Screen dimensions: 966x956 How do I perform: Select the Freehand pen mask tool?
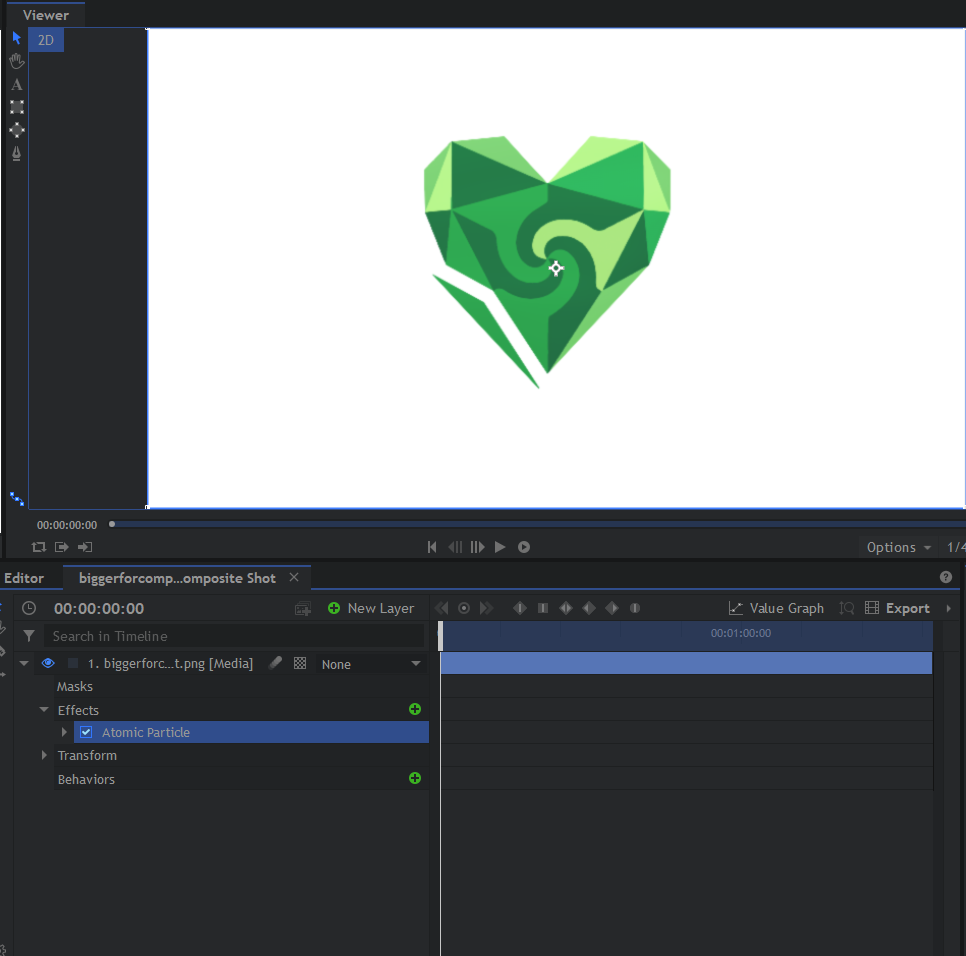coord(16,153)
